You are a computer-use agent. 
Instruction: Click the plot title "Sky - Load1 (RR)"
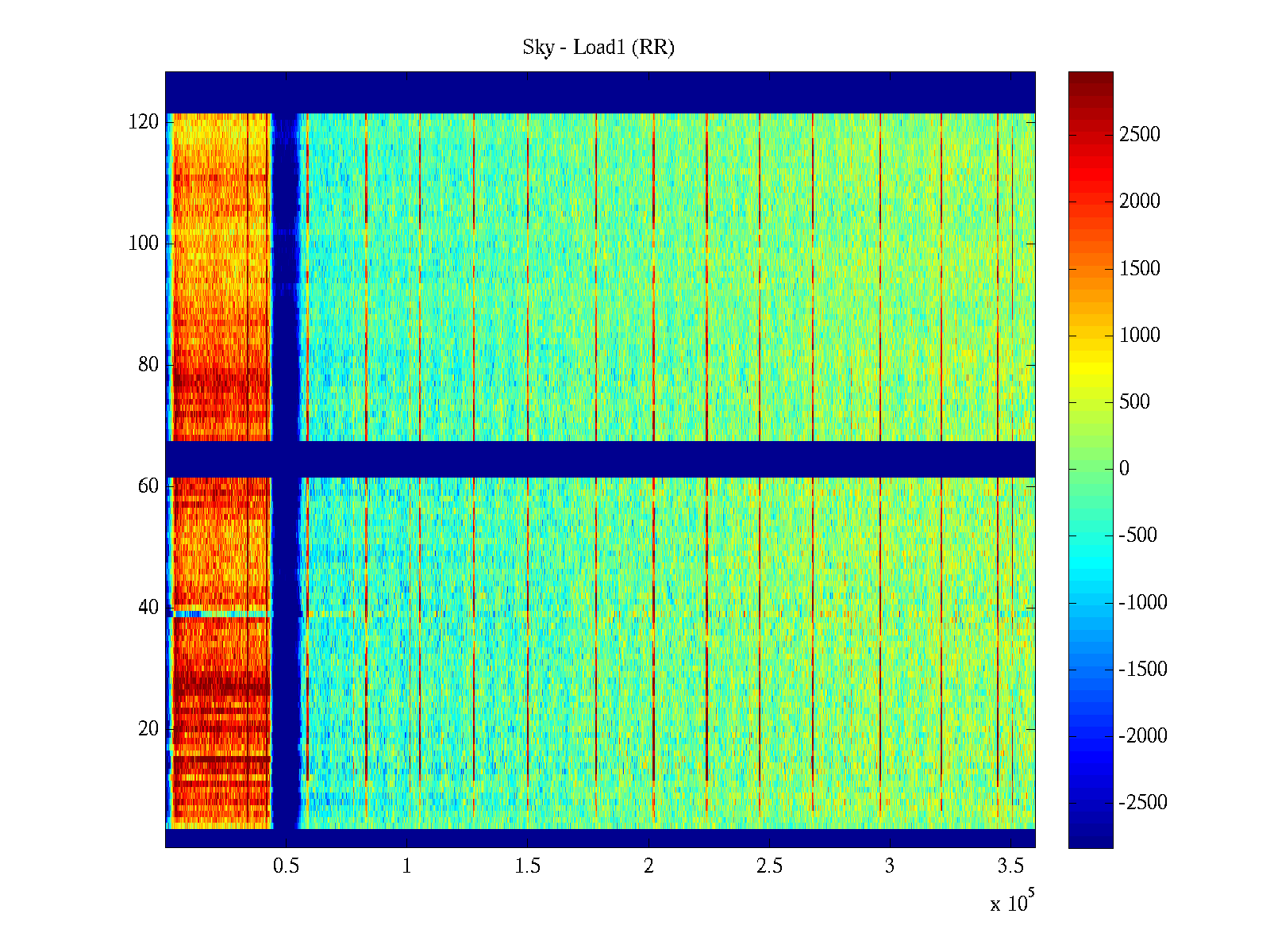click(598, 48)
